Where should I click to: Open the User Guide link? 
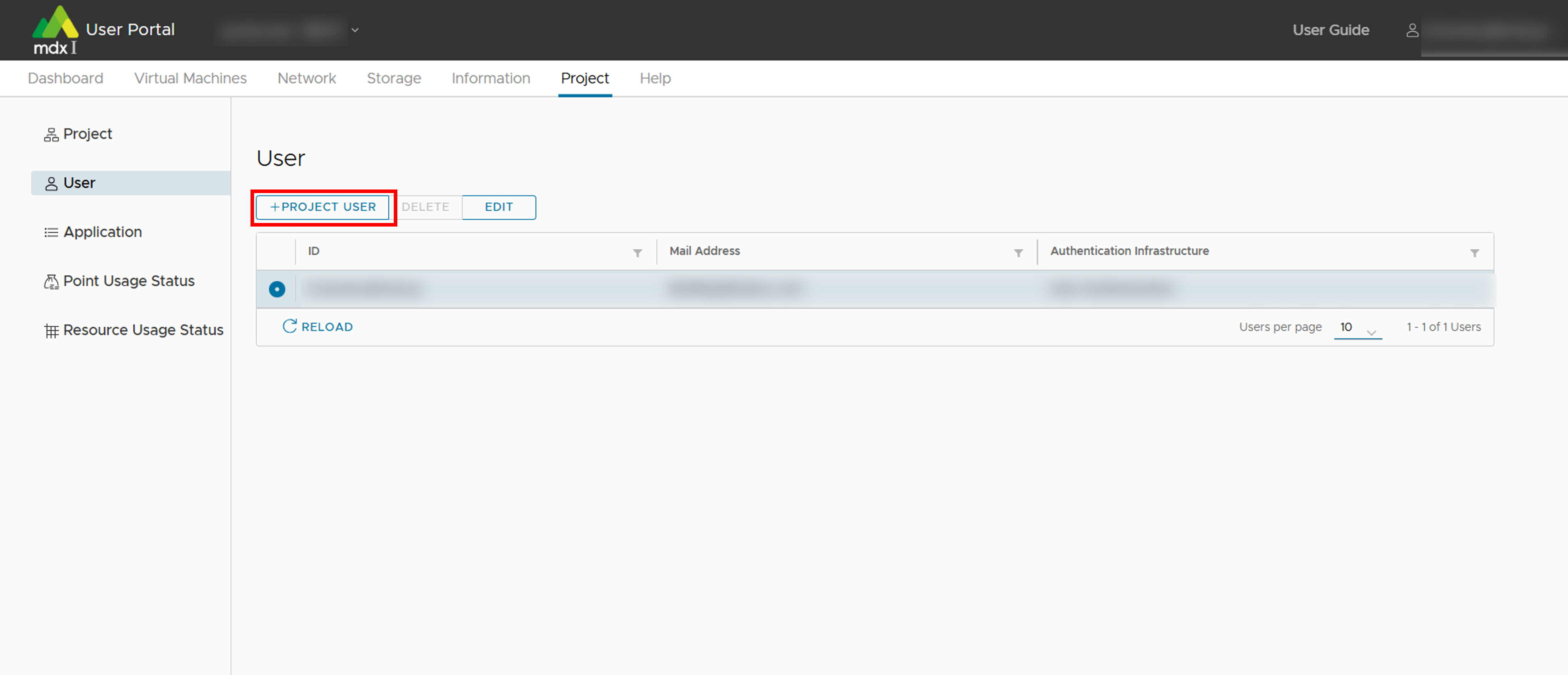1330,30
